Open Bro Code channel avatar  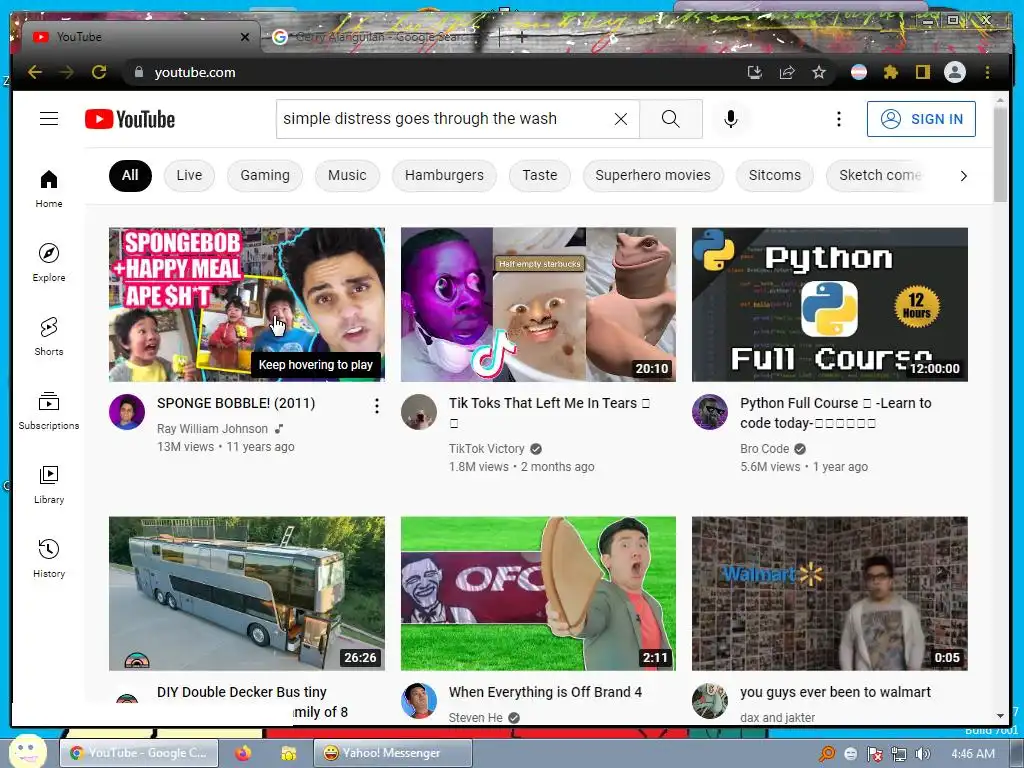pyautogui.click(x=710, y=411)
